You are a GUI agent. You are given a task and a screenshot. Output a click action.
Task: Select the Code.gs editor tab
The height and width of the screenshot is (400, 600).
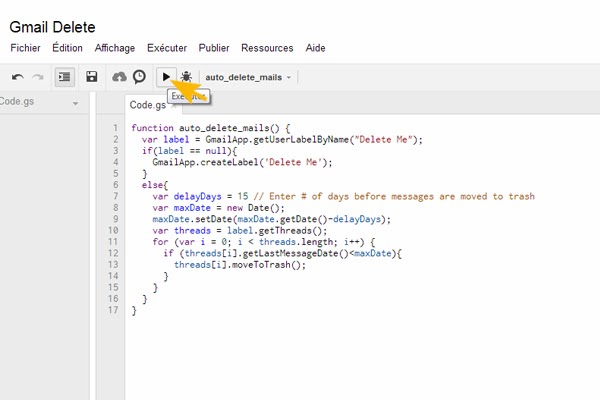148,105
